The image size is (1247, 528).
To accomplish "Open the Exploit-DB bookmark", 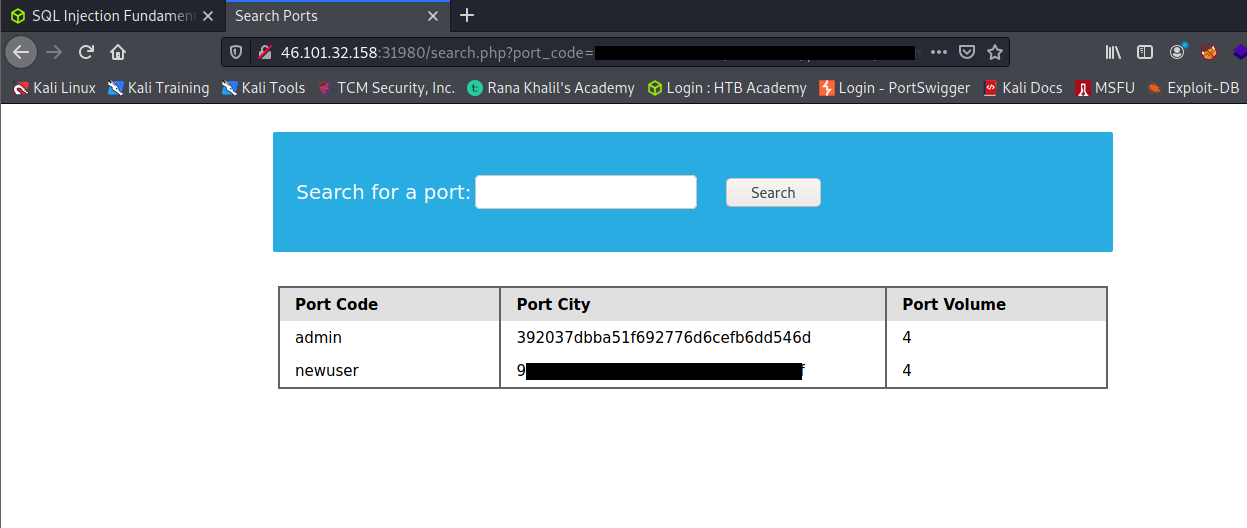I will click(x=1194, y=88).
